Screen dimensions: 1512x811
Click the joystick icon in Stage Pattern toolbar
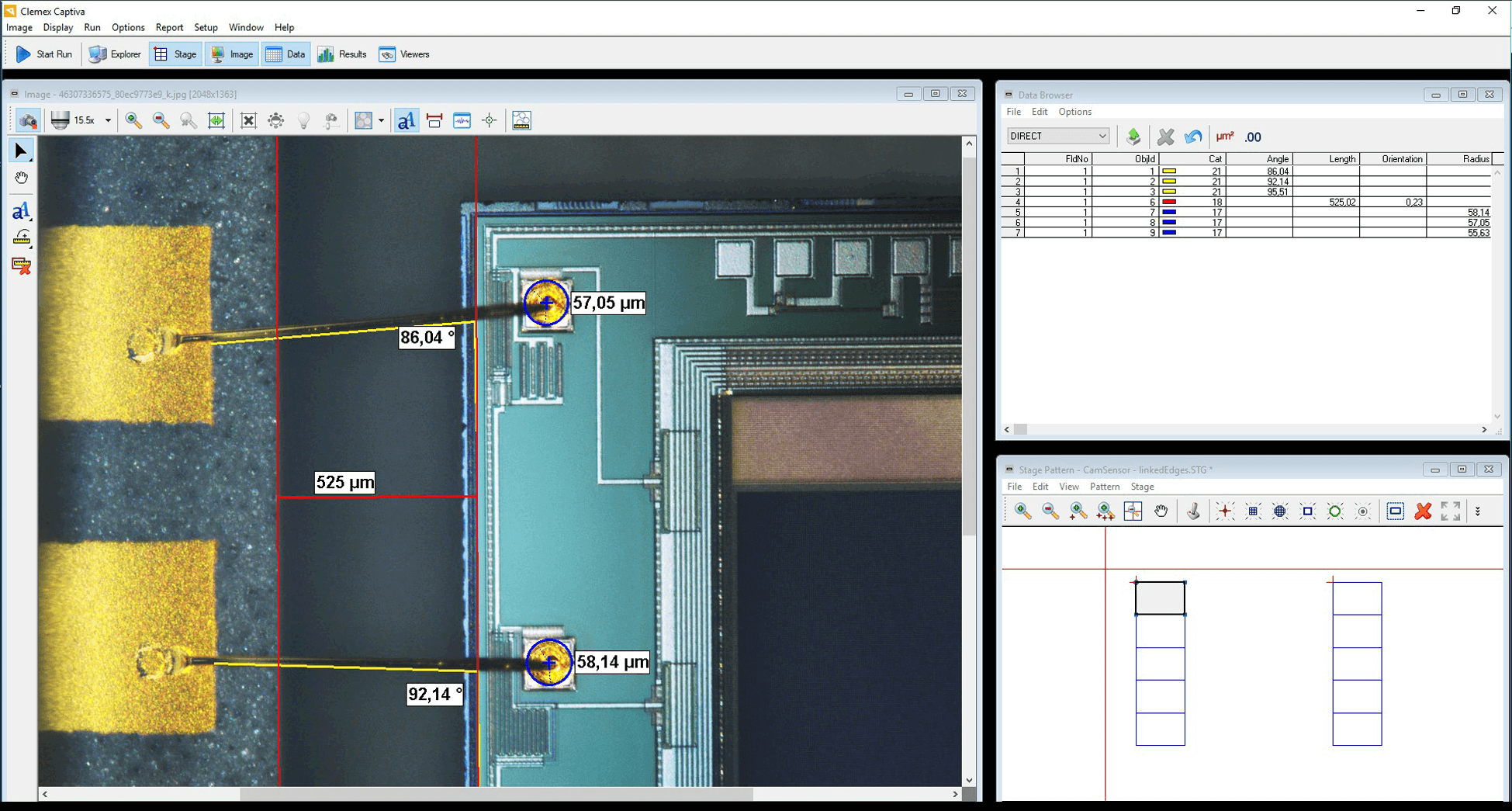pyautogui.click(x=1193, y=511)
